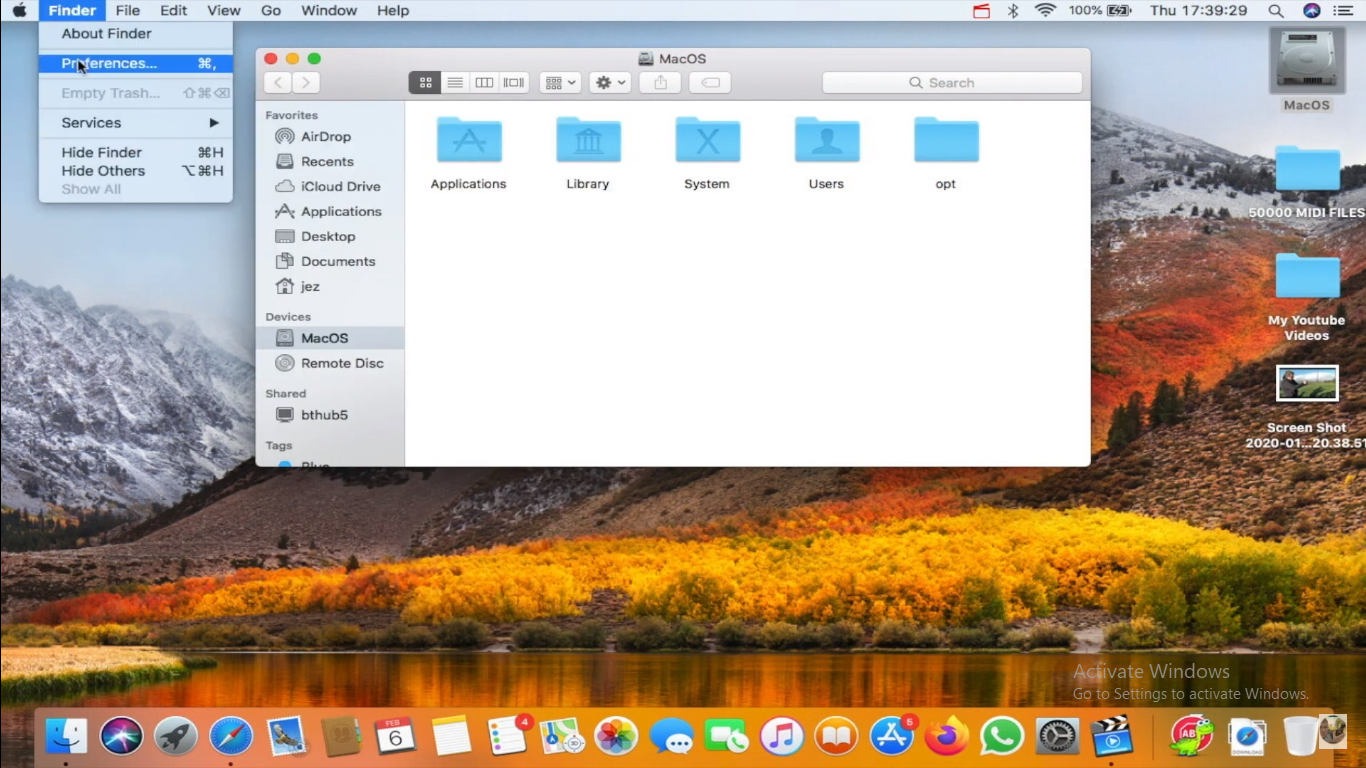Select the 50000 MIDI FILES desktop folder

pos(1307,168)
